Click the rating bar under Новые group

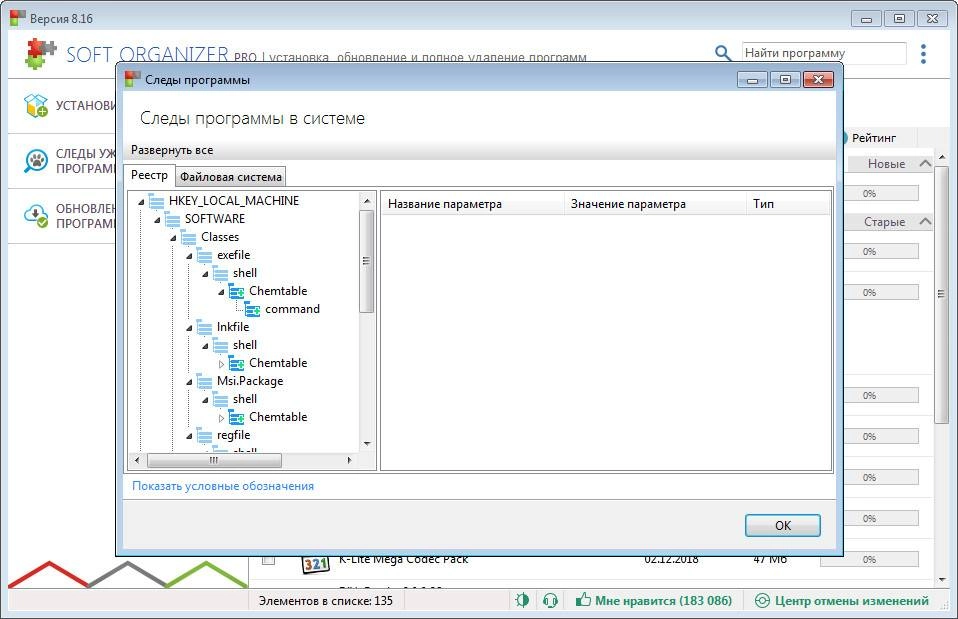click(881, 193)
